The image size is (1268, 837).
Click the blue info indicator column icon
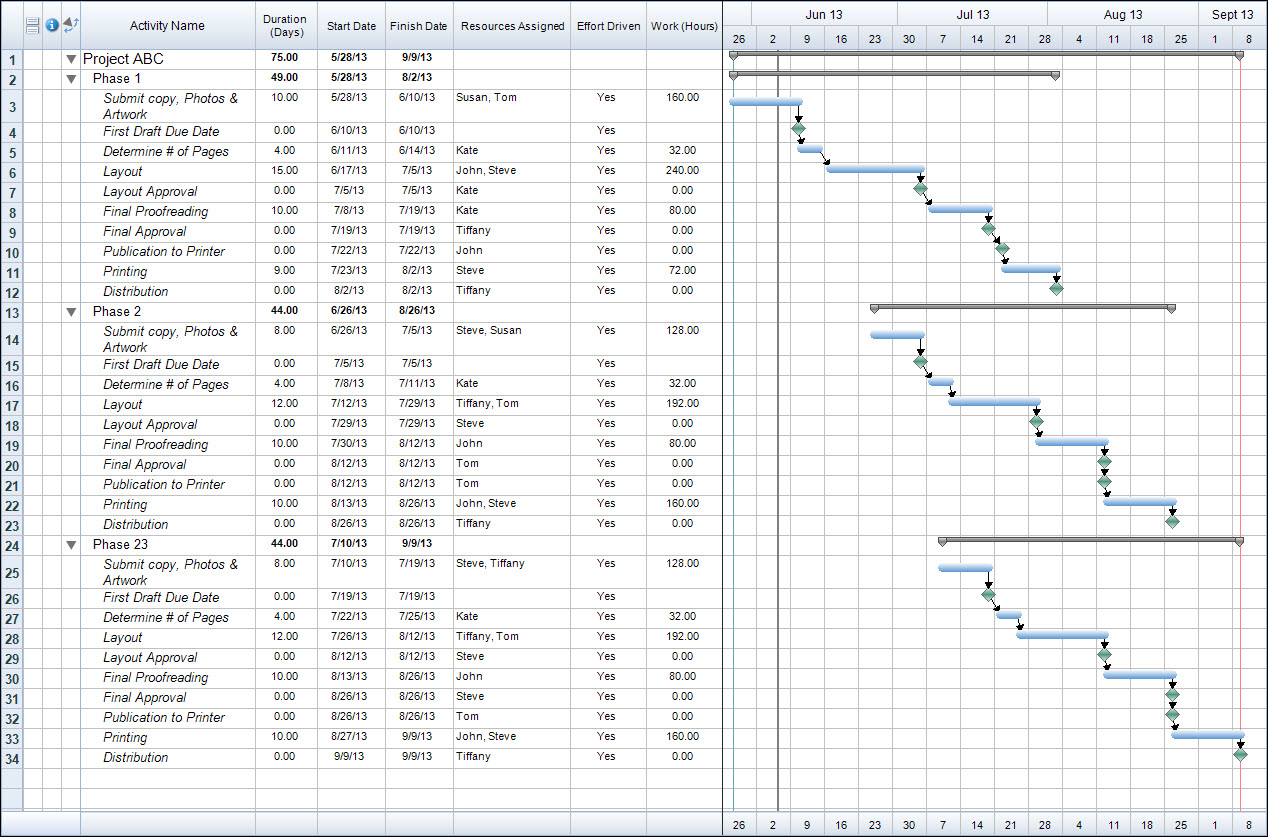click(52, 25)
